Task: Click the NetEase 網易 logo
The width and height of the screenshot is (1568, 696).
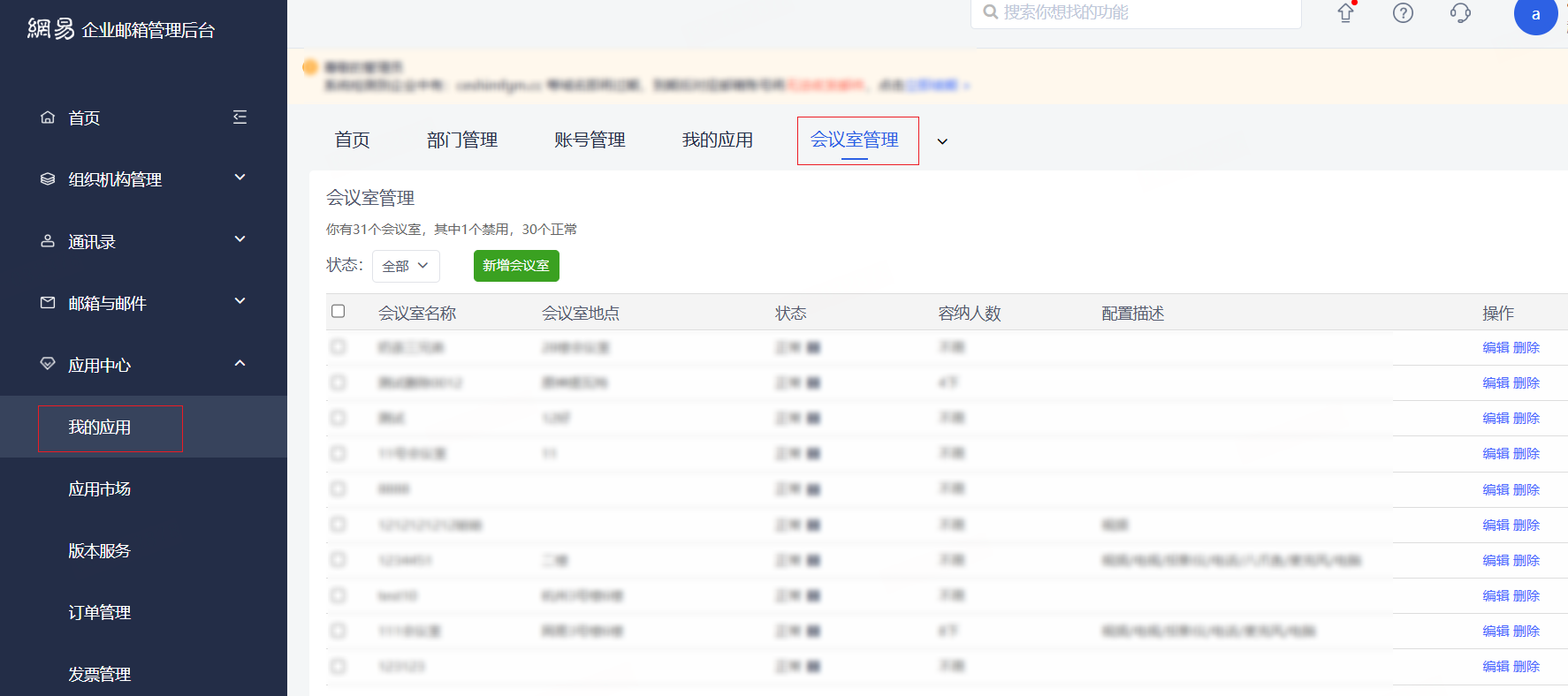Action: point(50,29)
